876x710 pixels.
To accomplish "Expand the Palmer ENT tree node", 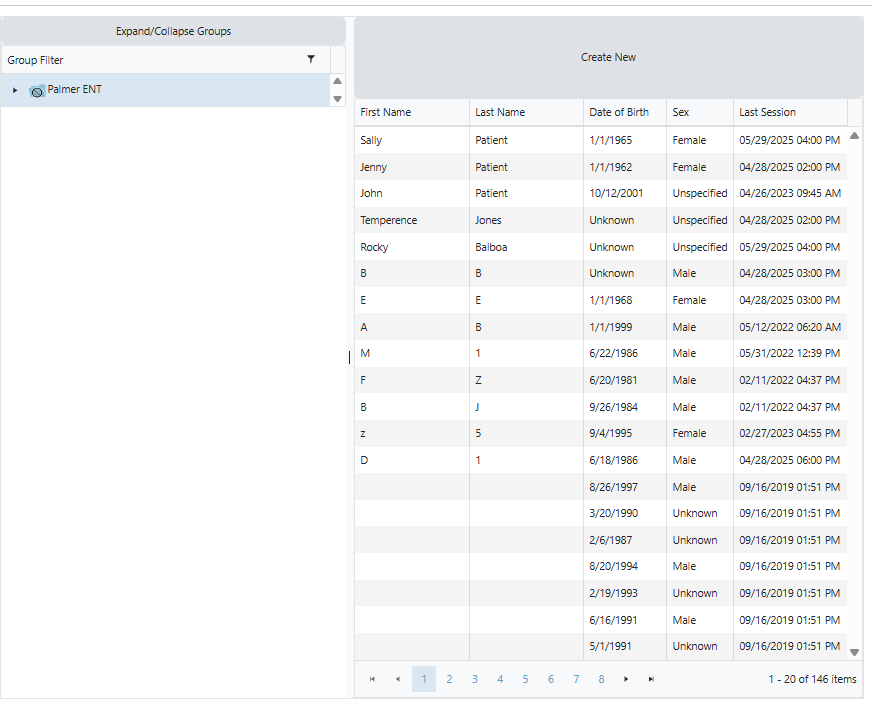I will [14, 89].
